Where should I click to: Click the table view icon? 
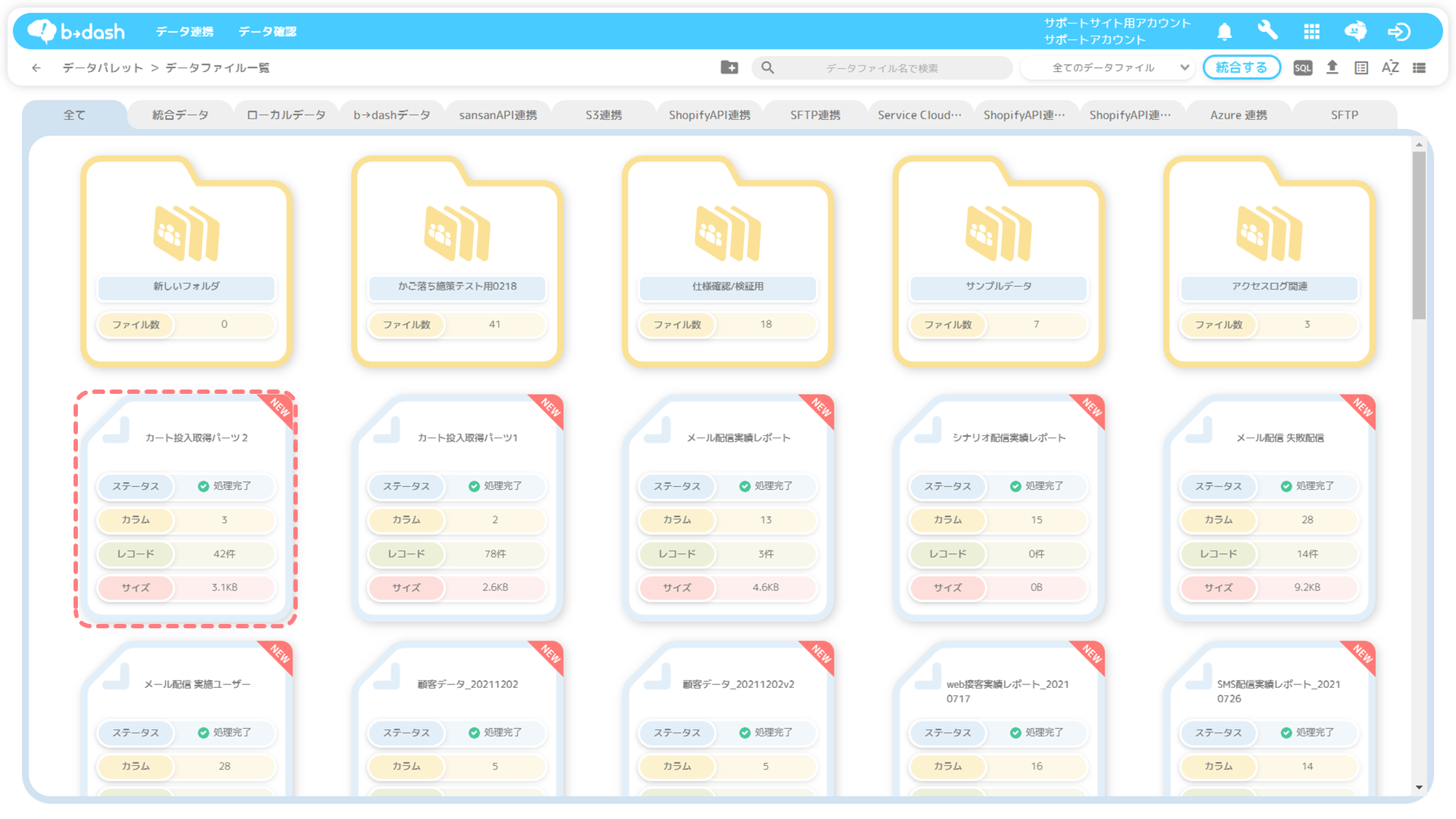1361,68
